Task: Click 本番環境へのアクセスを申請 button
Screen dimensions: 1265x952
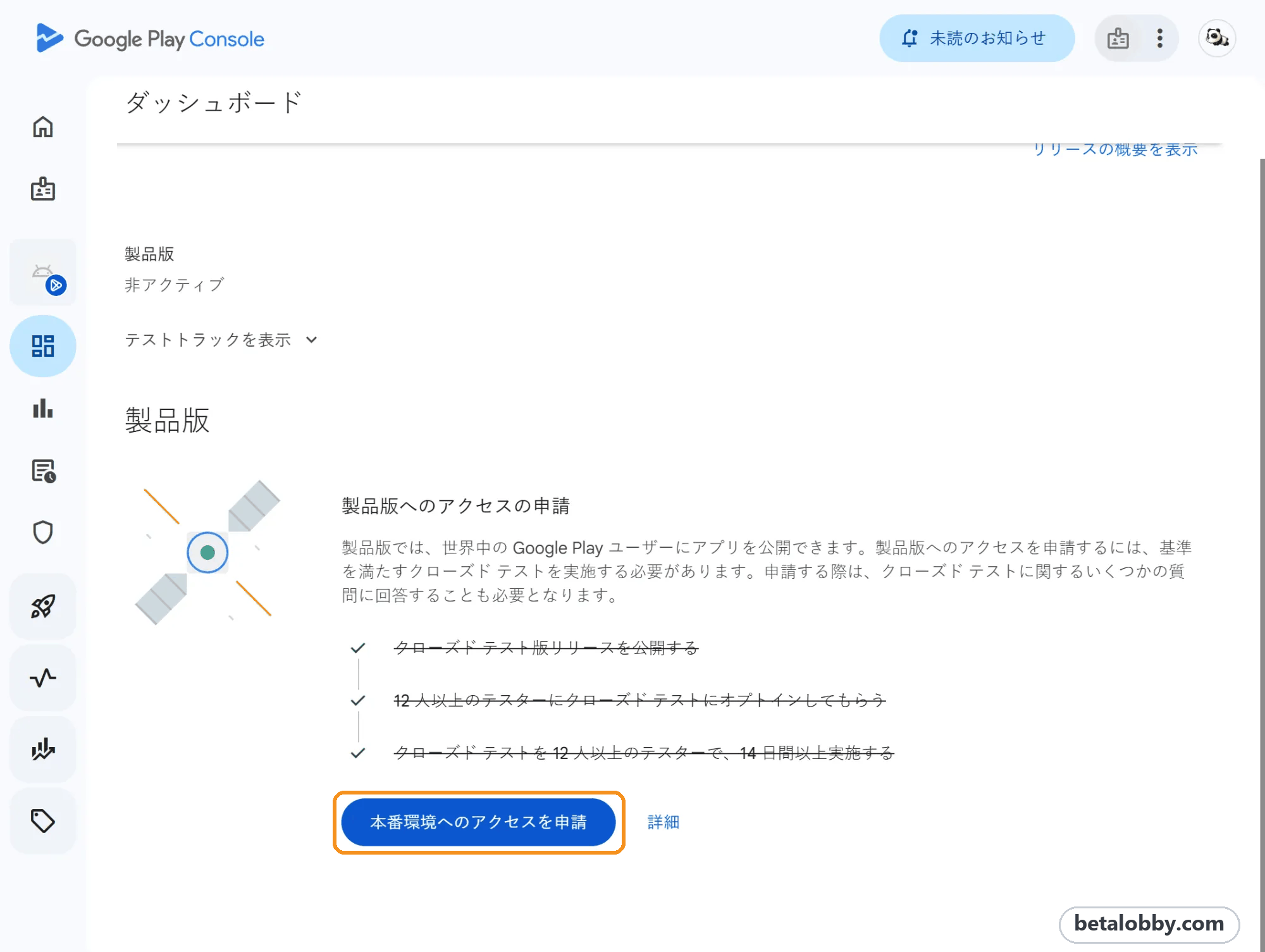Action: 479,822
